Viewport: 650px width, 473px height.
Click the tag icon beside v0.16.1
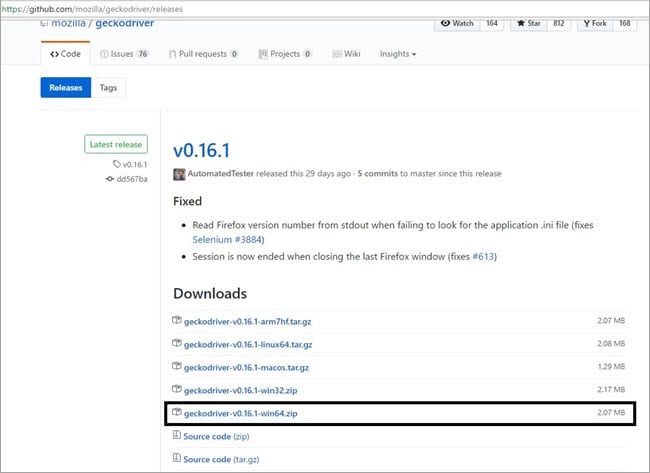click(x=117, y=164)
